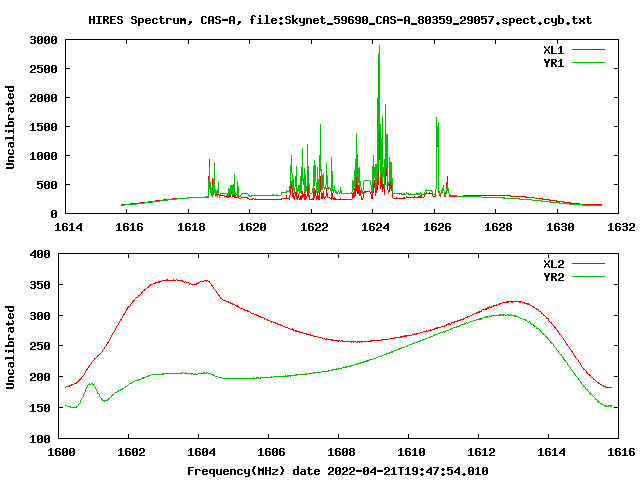Click the 1630 x-axis tick label
Screen dimensions: 640x480
[x=560, y=227]
